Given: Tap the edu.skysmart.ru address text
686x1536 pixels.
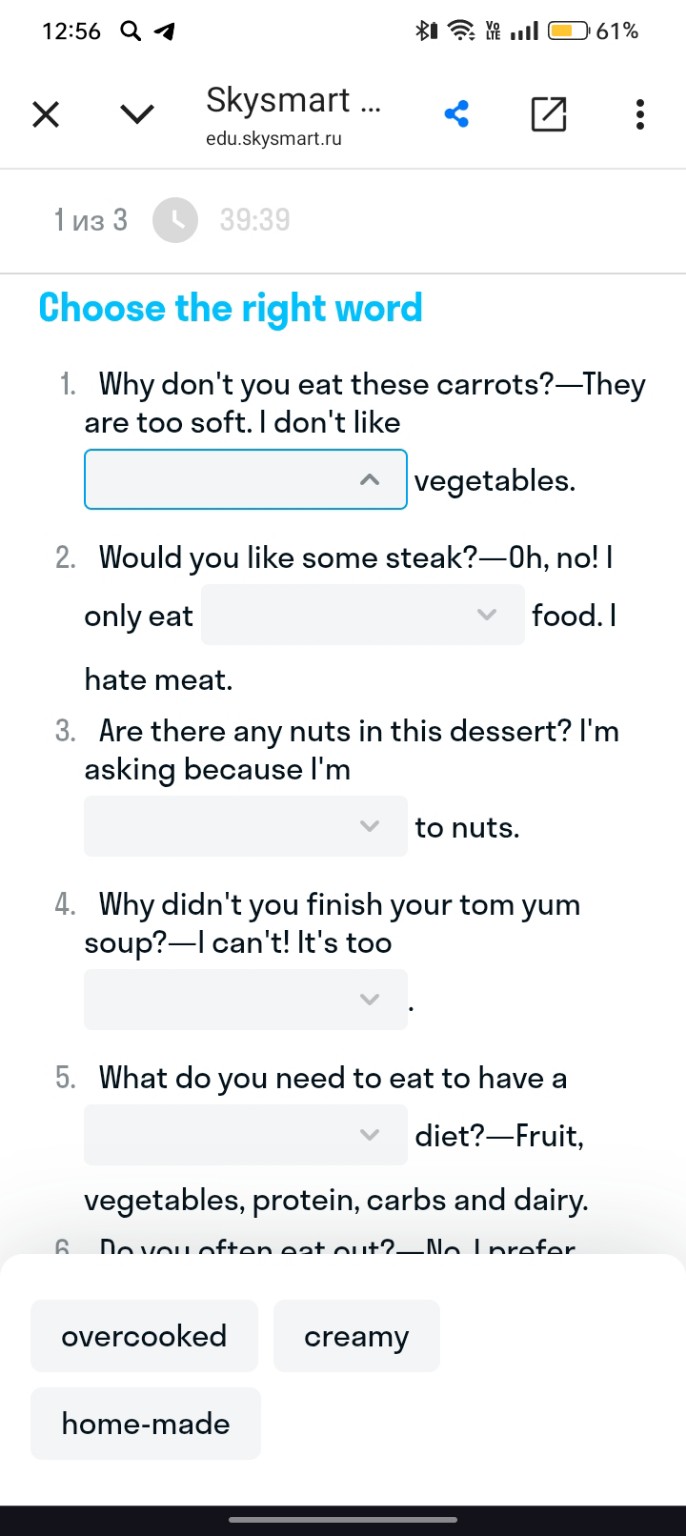Looking at the screenshot, I should [x=274, y=139].
